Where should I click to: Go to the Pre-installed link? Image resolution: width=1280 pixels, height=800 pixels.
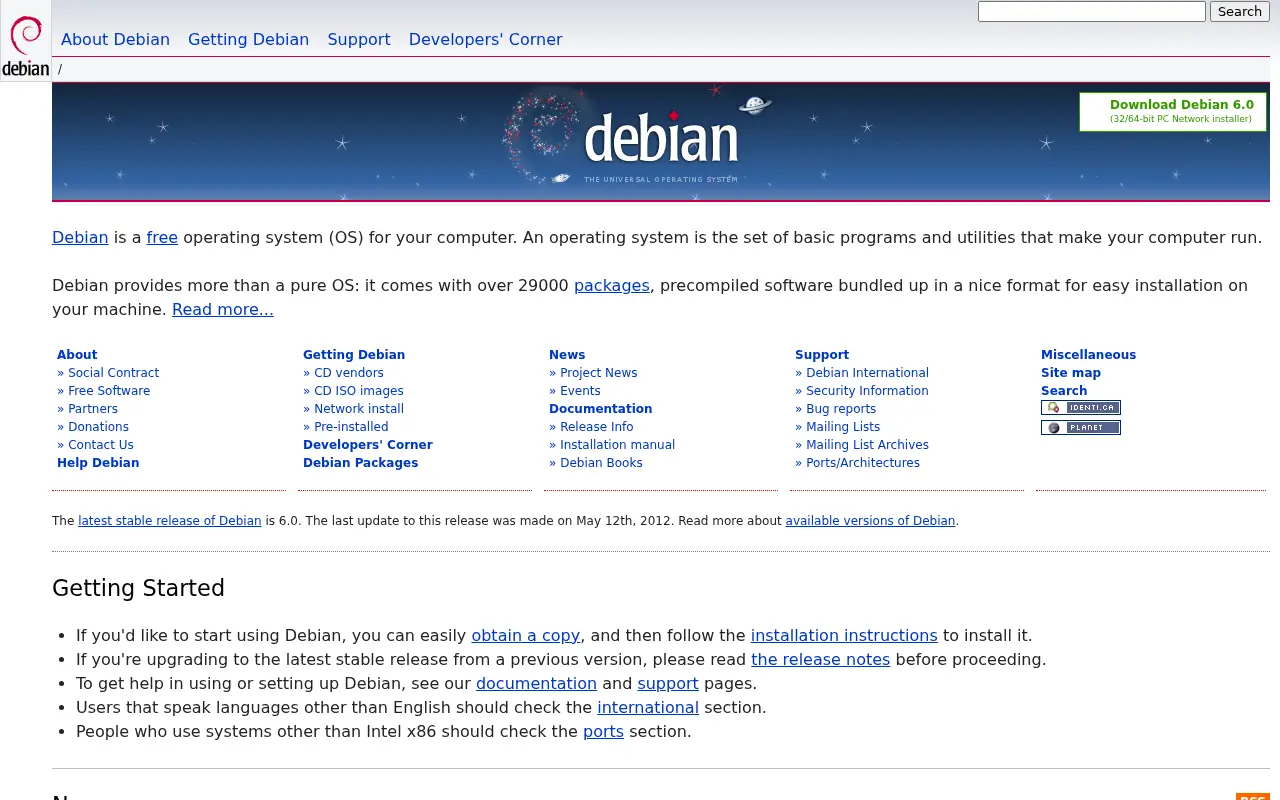point(351,427)
